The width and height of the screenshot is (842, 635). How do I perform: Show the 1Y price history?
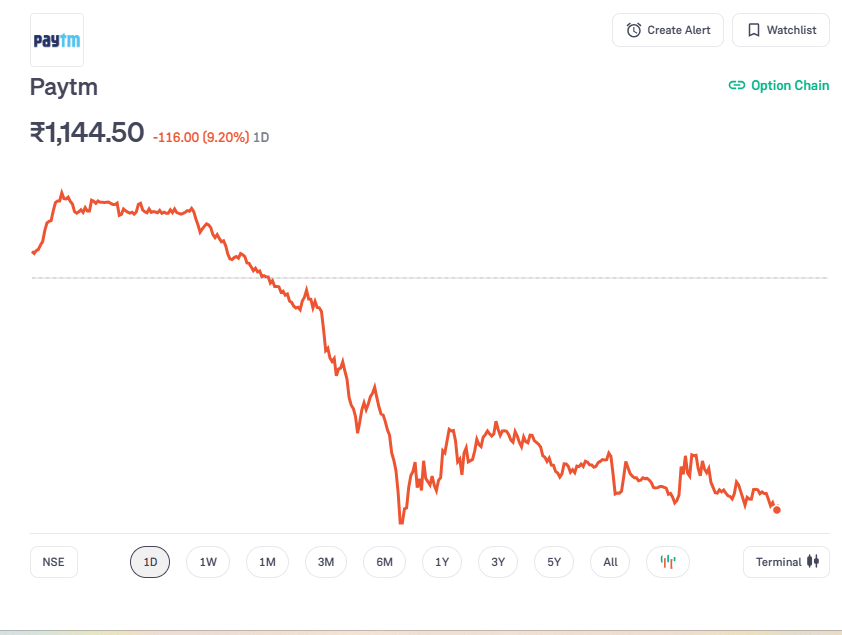click(442, 562)
